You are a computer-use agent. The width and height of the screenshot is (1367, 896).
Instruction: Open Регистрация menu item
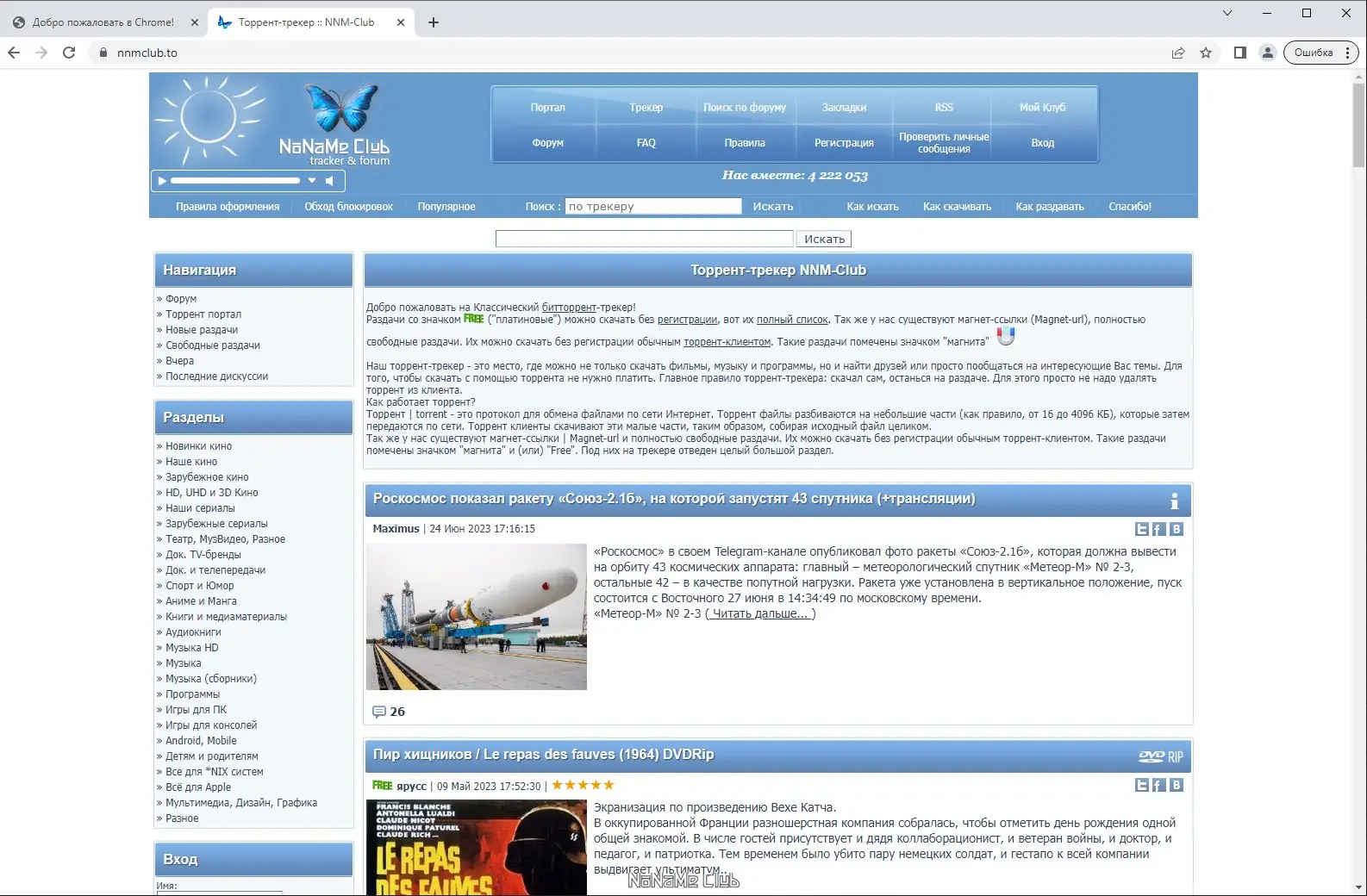coord(844,143)
